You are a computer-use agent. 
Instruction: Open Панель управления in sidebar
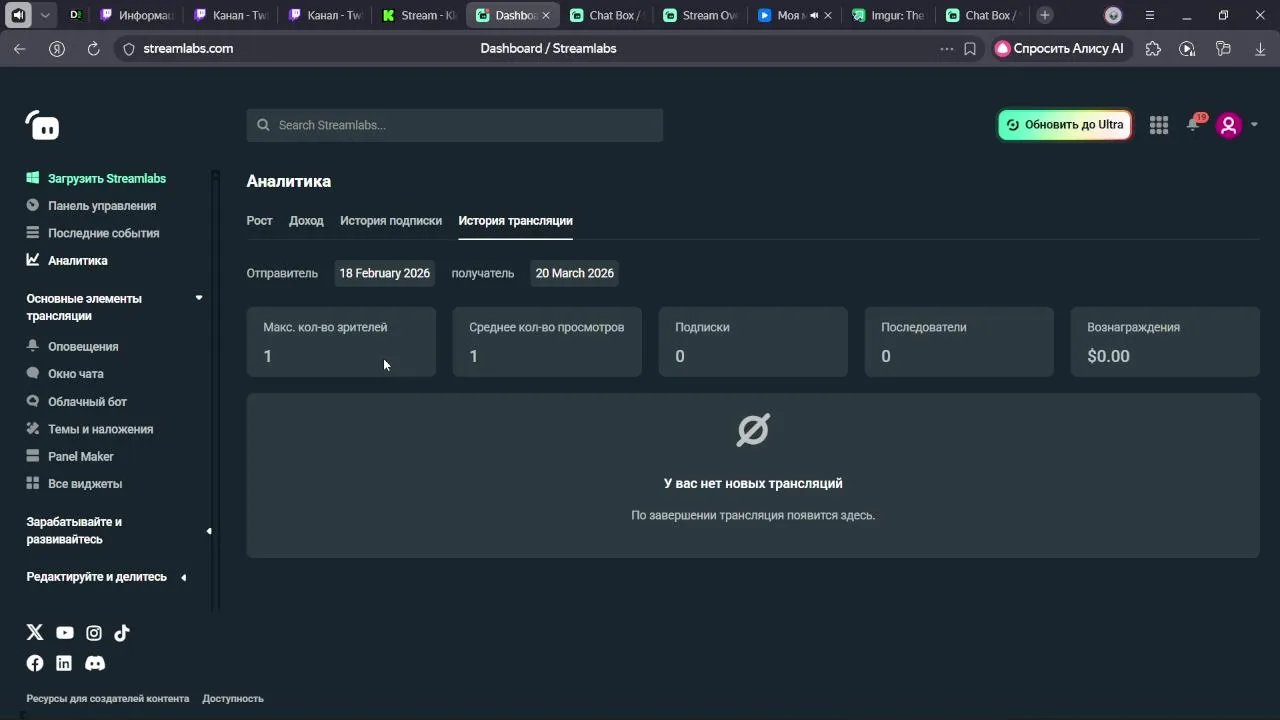coord(102,206)
